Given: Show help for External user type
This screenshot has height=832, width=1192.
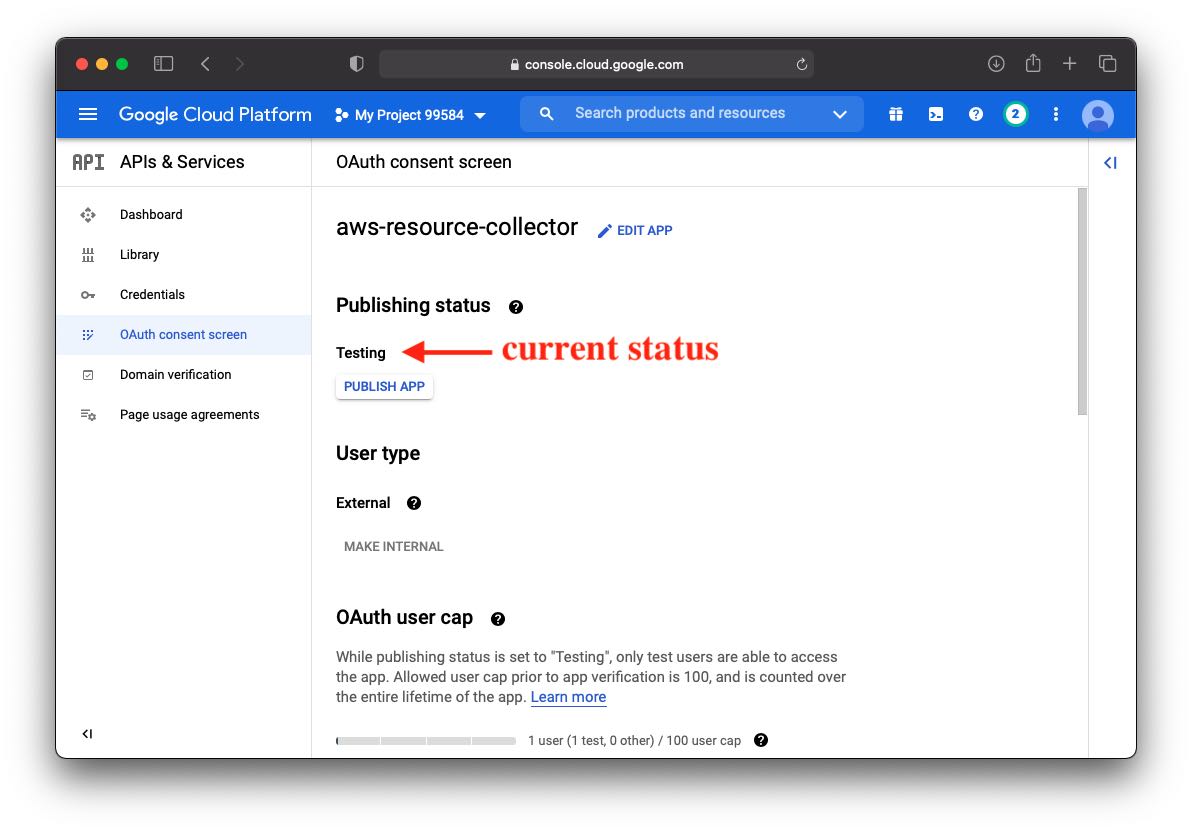Looking at the screenshot, I should point(414,503).
